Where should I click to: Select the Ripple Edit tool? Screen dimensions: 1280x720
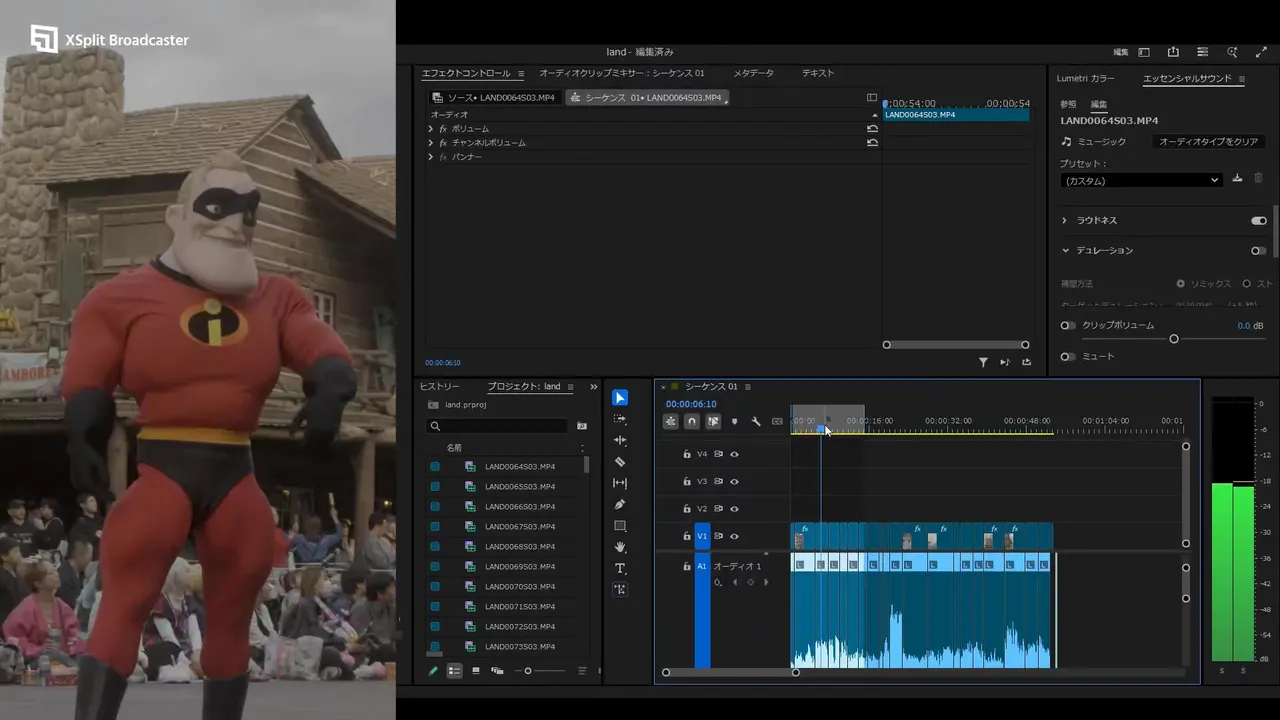[x=620, y=440]
